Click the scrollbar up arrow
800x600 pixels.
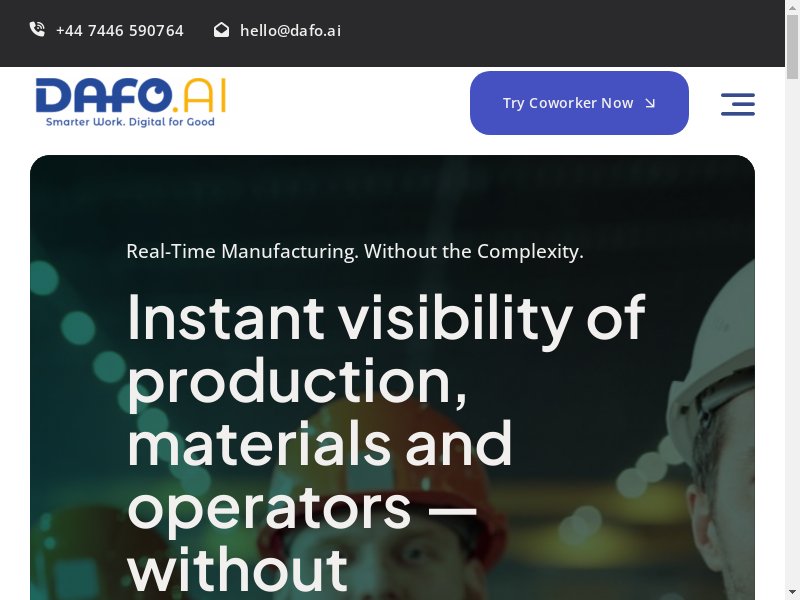click(x=792, y=8)
